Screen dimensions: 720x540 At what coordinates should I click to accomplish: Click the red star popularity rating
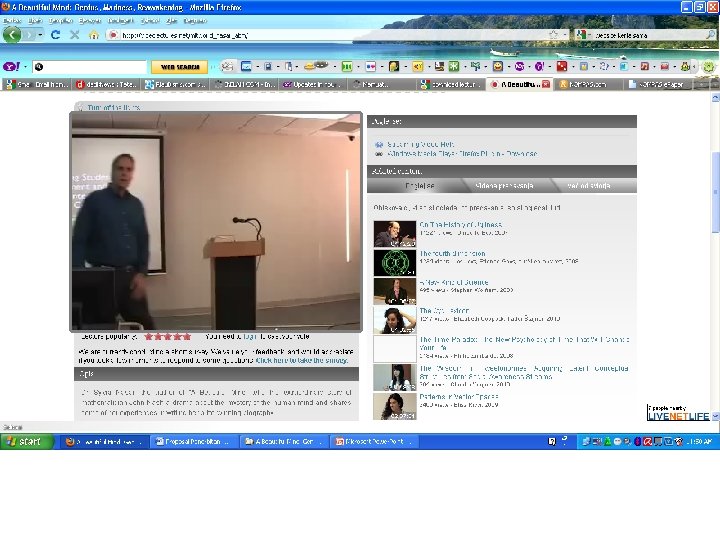pyautogui.click(x=168, y=337)
